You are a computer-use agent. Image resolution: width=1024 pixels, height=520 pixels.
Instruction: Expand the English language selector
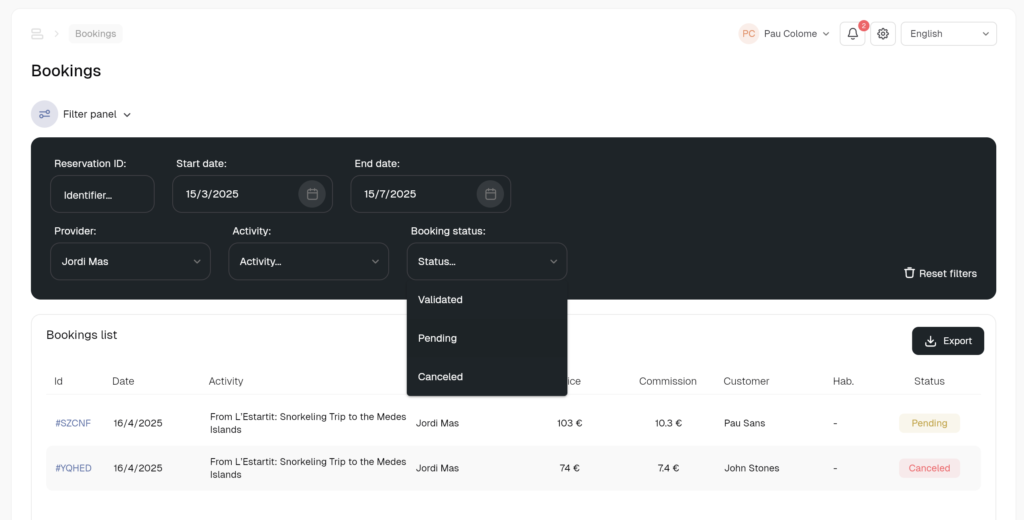[949, 34]
